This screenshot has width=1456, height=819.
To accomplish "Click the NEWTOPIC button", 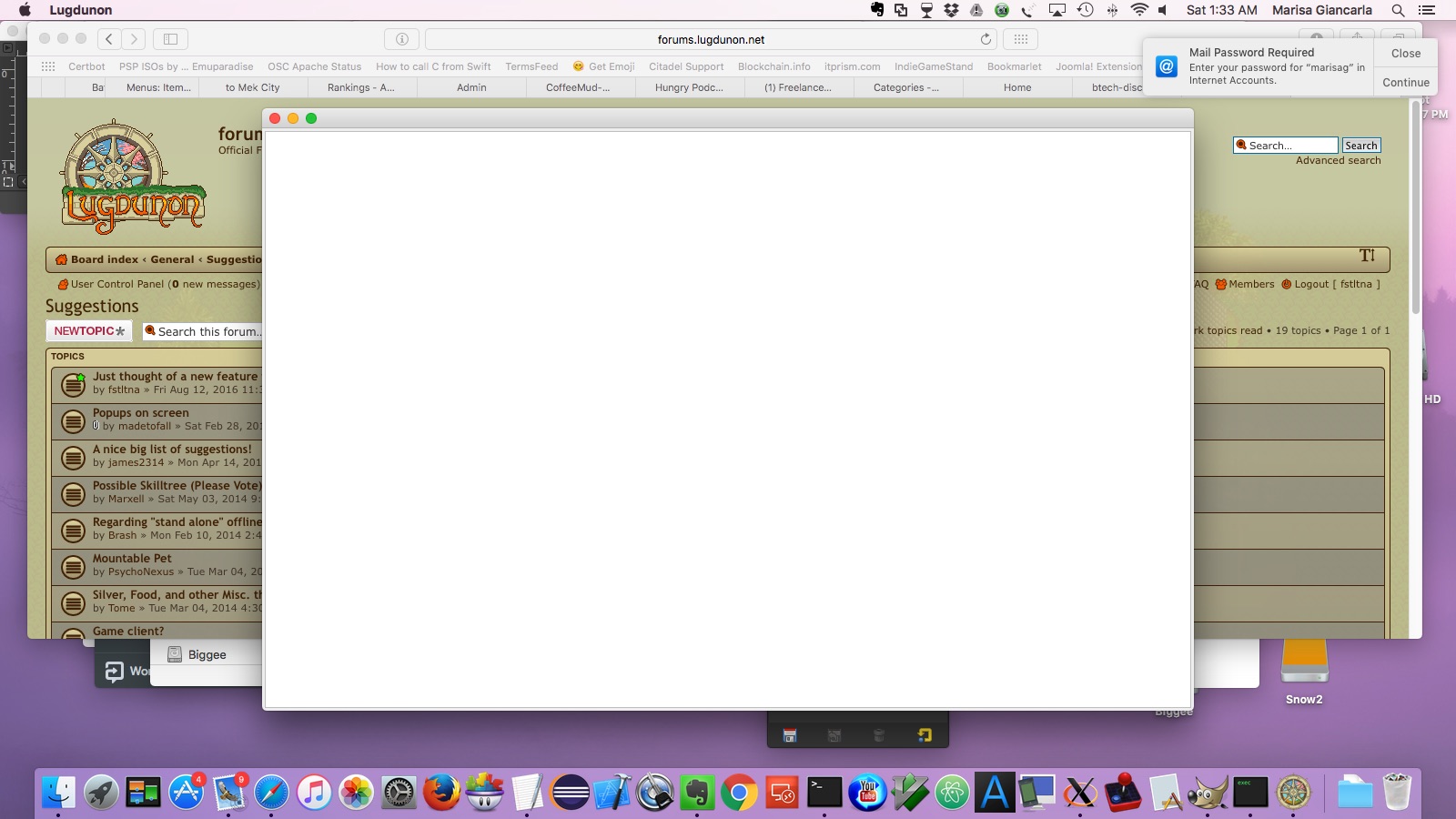I will tap(89, 331).
